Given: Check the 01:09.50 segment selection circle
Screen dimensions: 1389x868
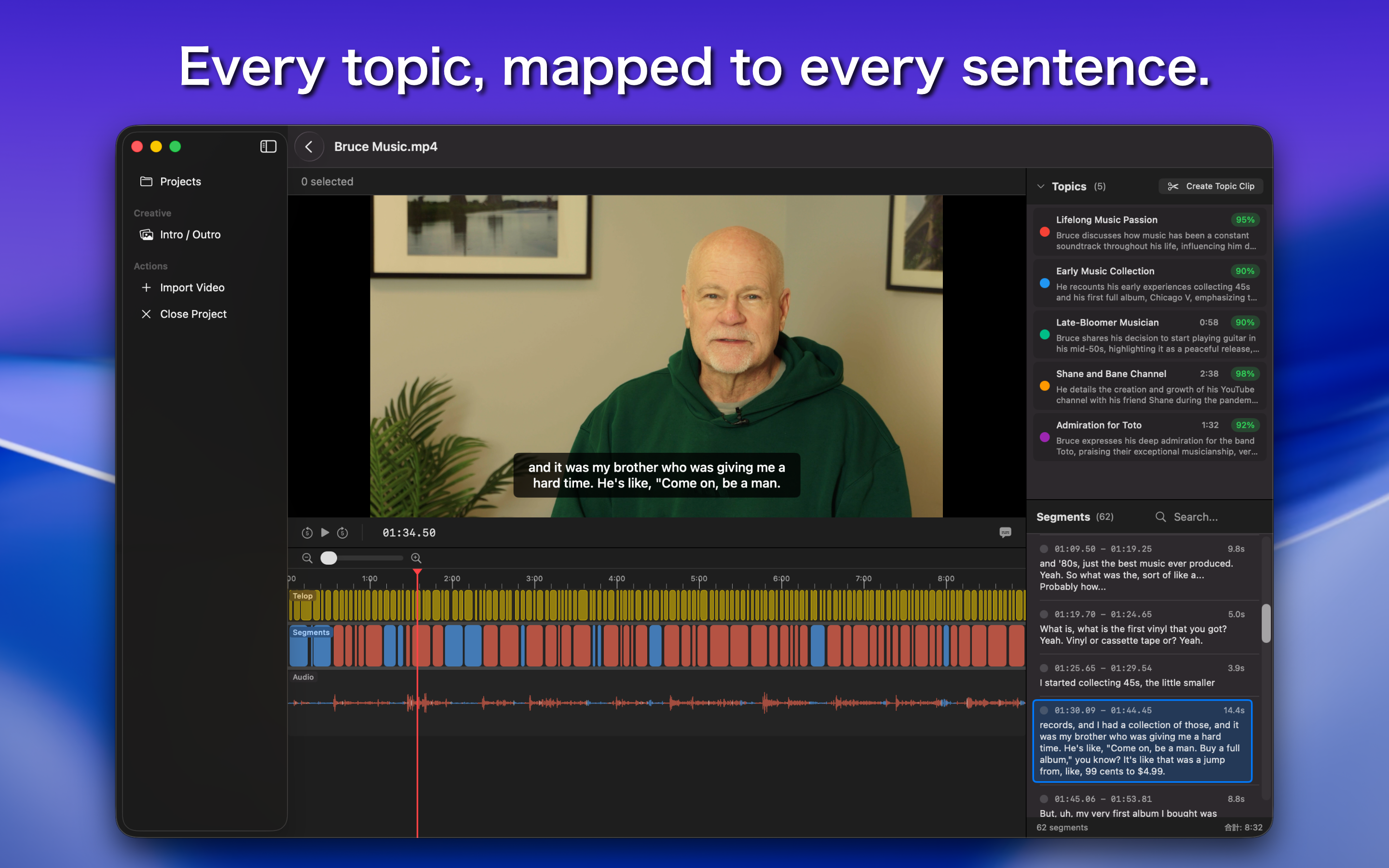Looking at the screenshot, I should pyautogui.click(x=1044, y=549).
